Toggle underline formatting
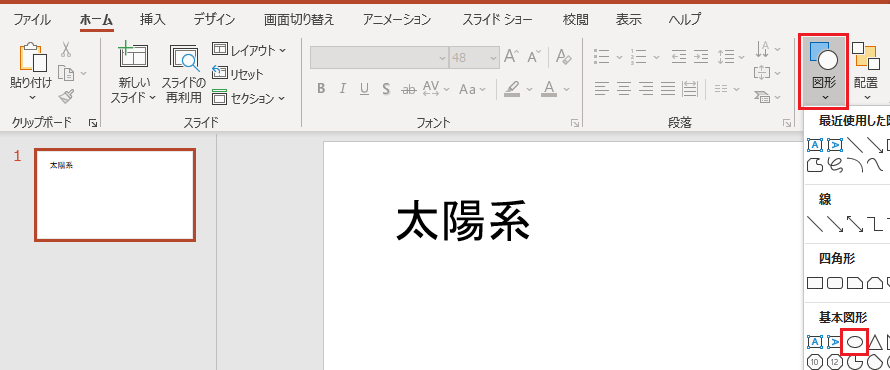Image resolution: width=890 pixels, height=370 pixels. point(364,89)
